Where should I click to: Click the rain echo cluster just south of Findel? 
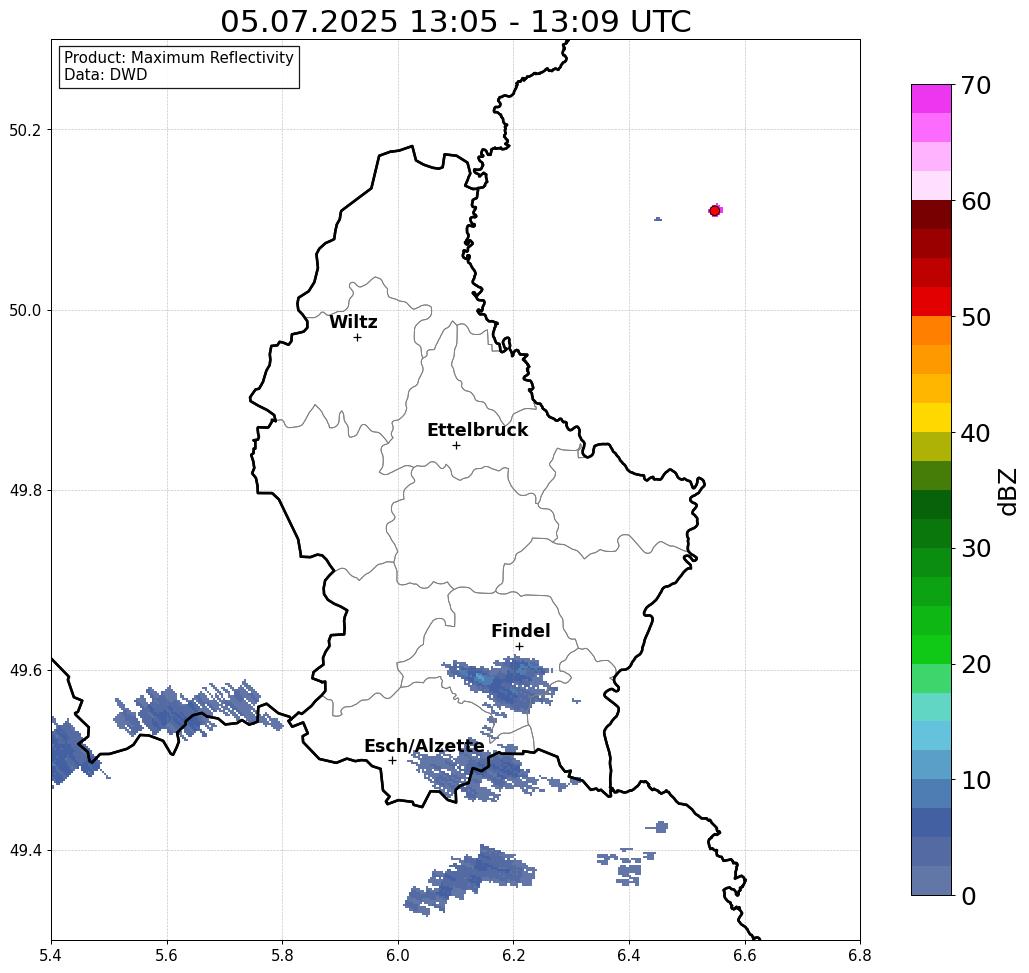(502, 684)
